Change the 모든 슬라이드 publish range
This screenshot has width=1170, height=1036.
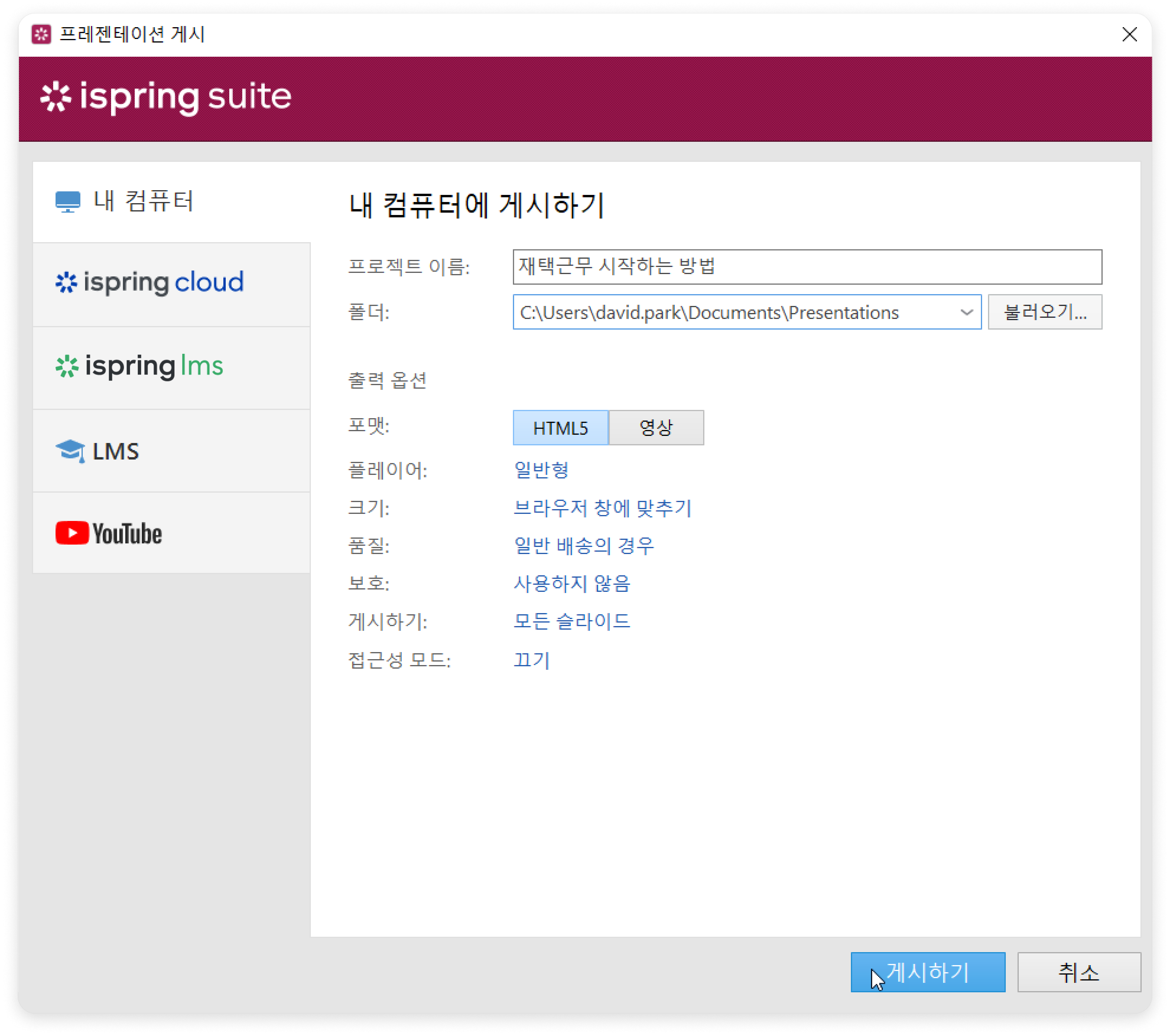click(x=571, y=621)
